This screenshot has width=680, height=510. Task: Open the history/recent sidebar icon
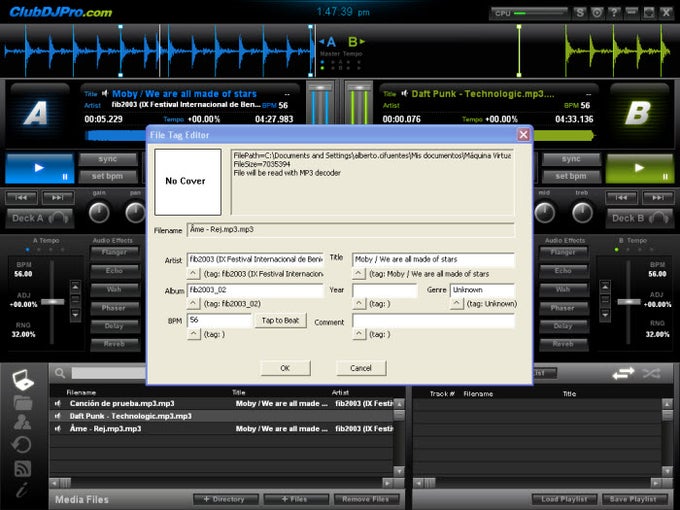[22, 445]
